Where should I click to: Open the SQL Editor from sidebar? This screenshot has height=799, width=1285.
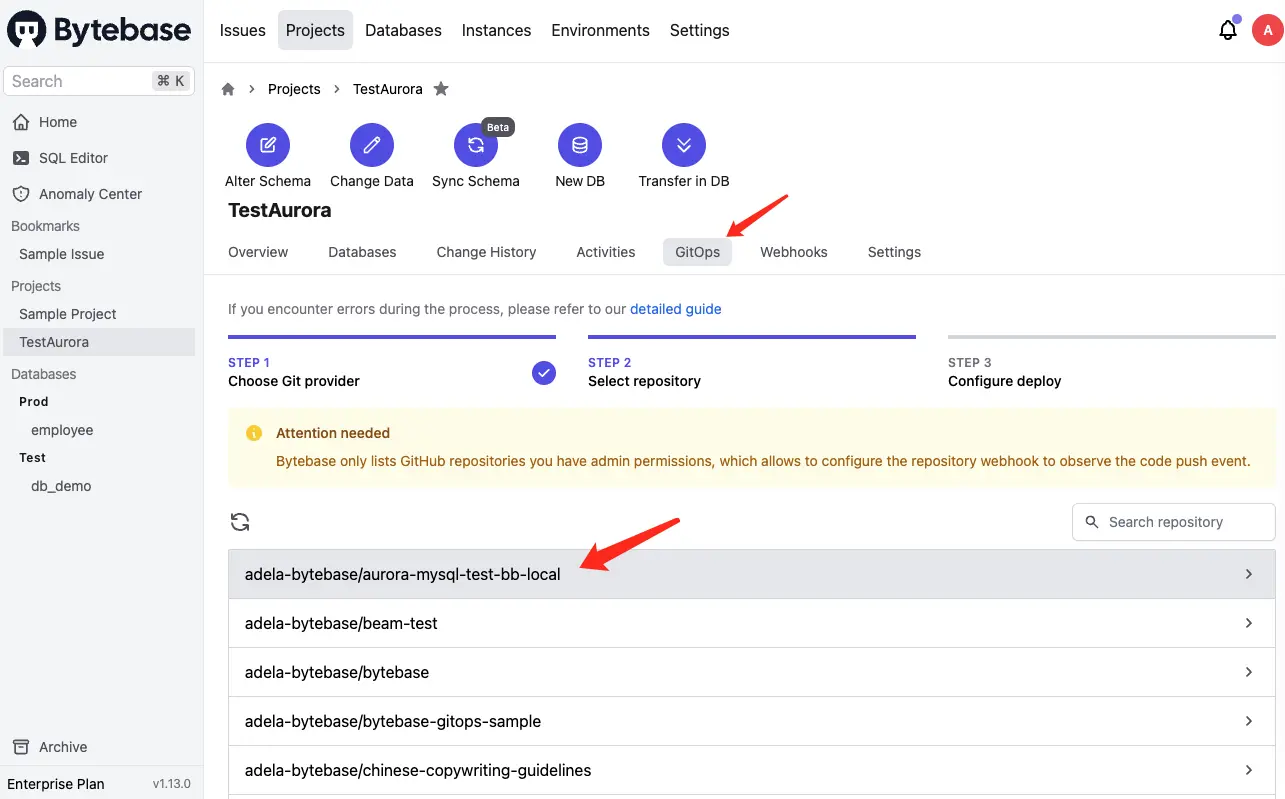75,157
